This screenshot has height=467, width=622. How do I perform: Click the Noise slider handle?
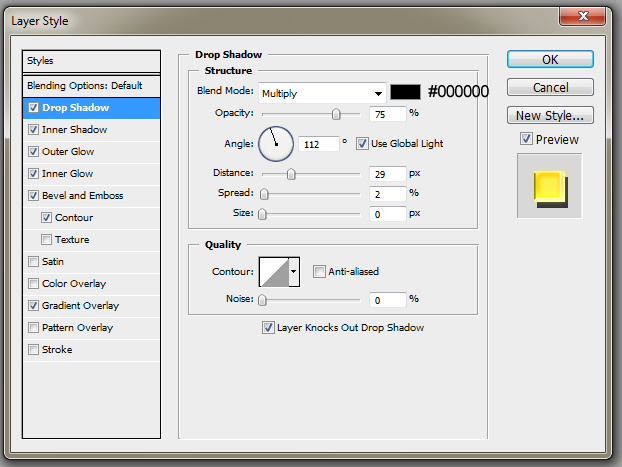[262, 300]
